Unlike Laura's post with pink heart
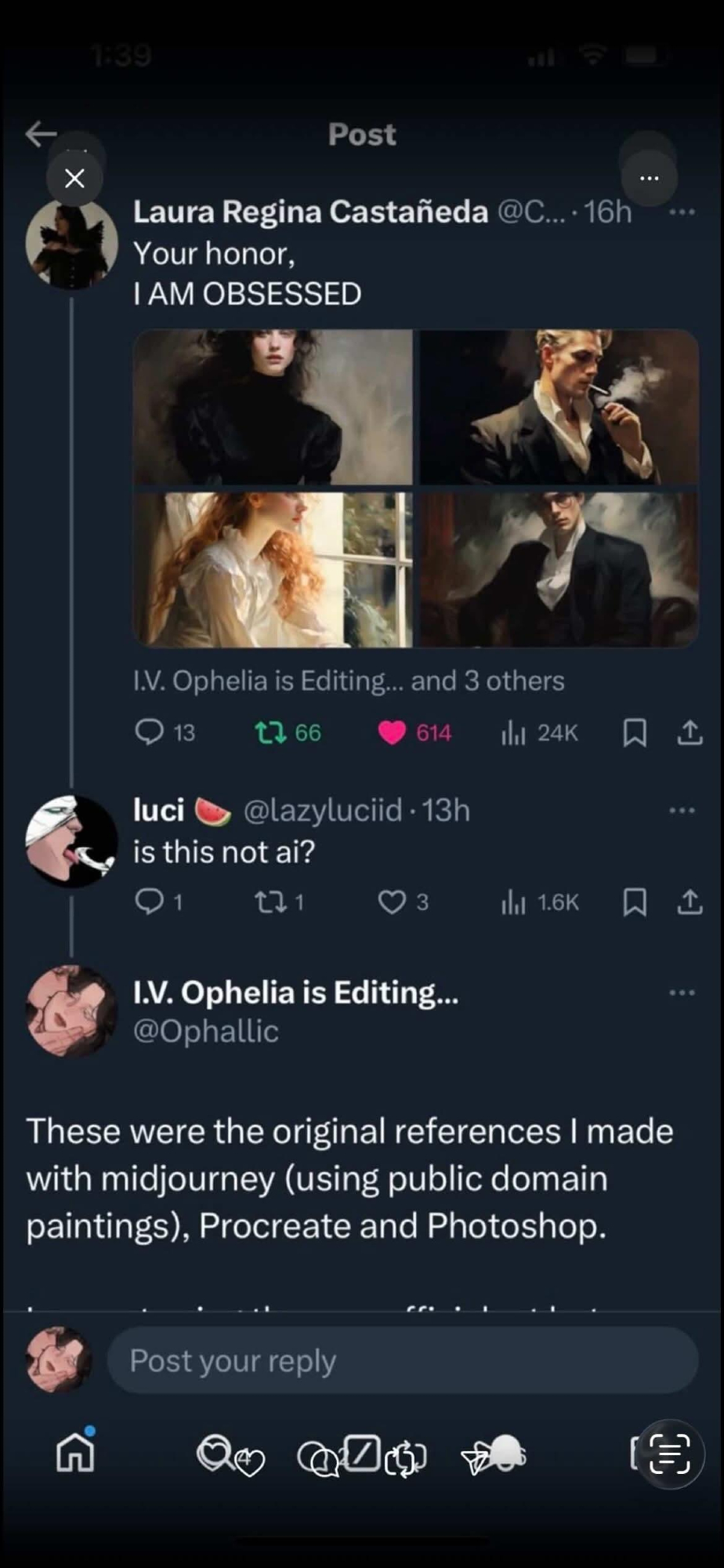This screenshot has height=1568, width=724. click(392, 732)
